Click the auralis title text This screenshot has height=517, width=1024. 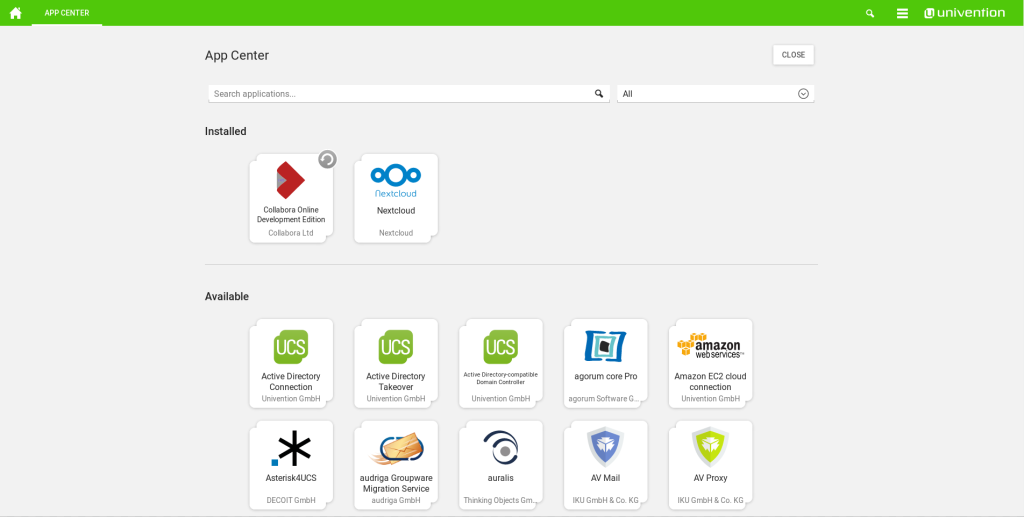coord(501,478)
